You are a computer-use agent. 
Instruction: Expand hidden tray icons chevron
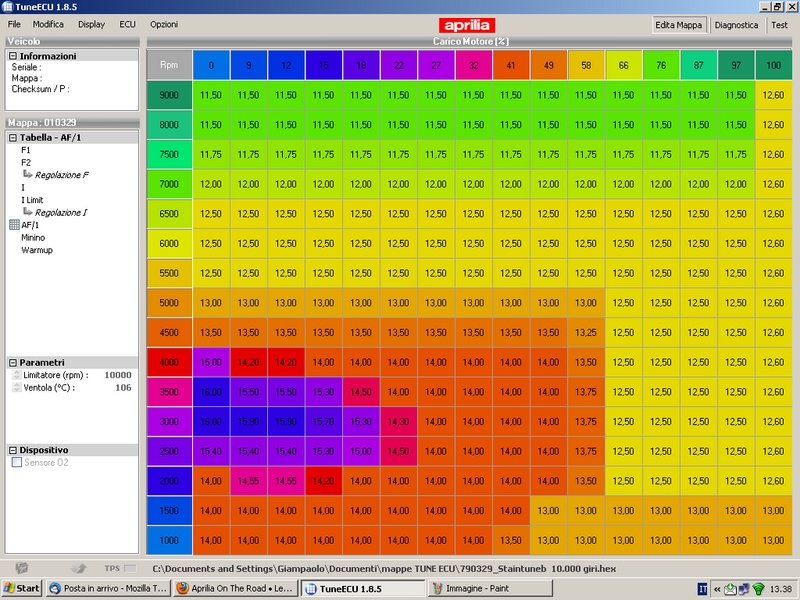(x=717, y=589)
